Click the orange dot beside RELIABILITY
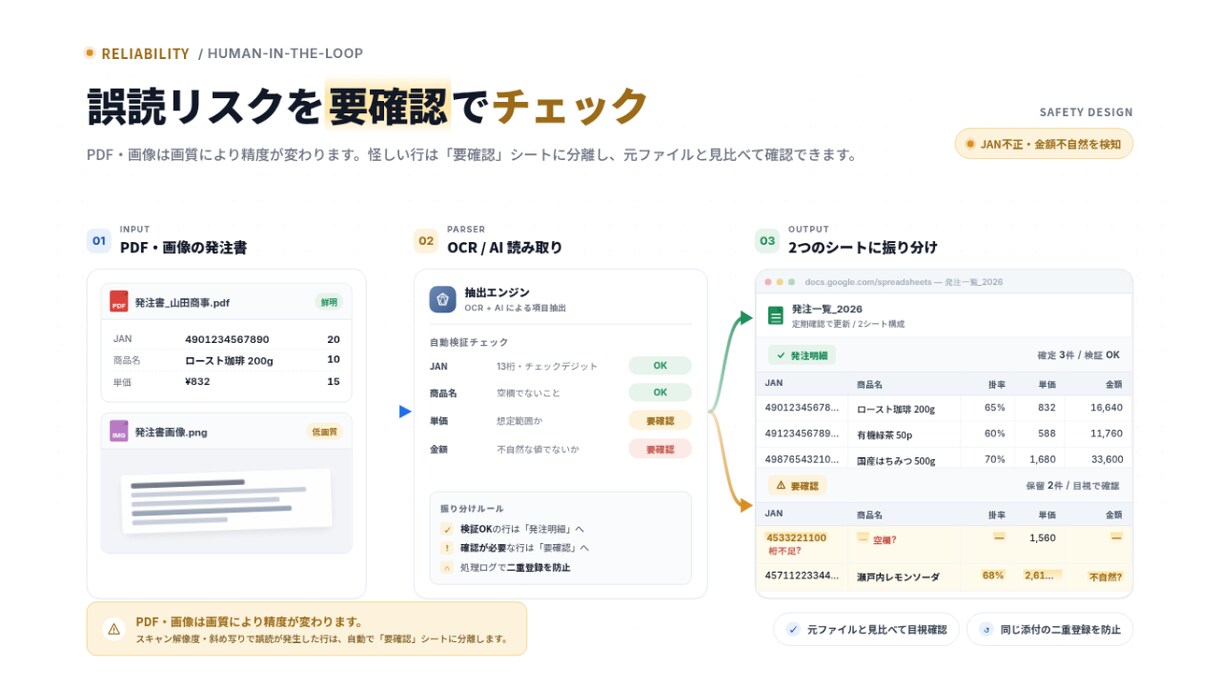Viewport: 1220px width, 686px height. point(90,53)
